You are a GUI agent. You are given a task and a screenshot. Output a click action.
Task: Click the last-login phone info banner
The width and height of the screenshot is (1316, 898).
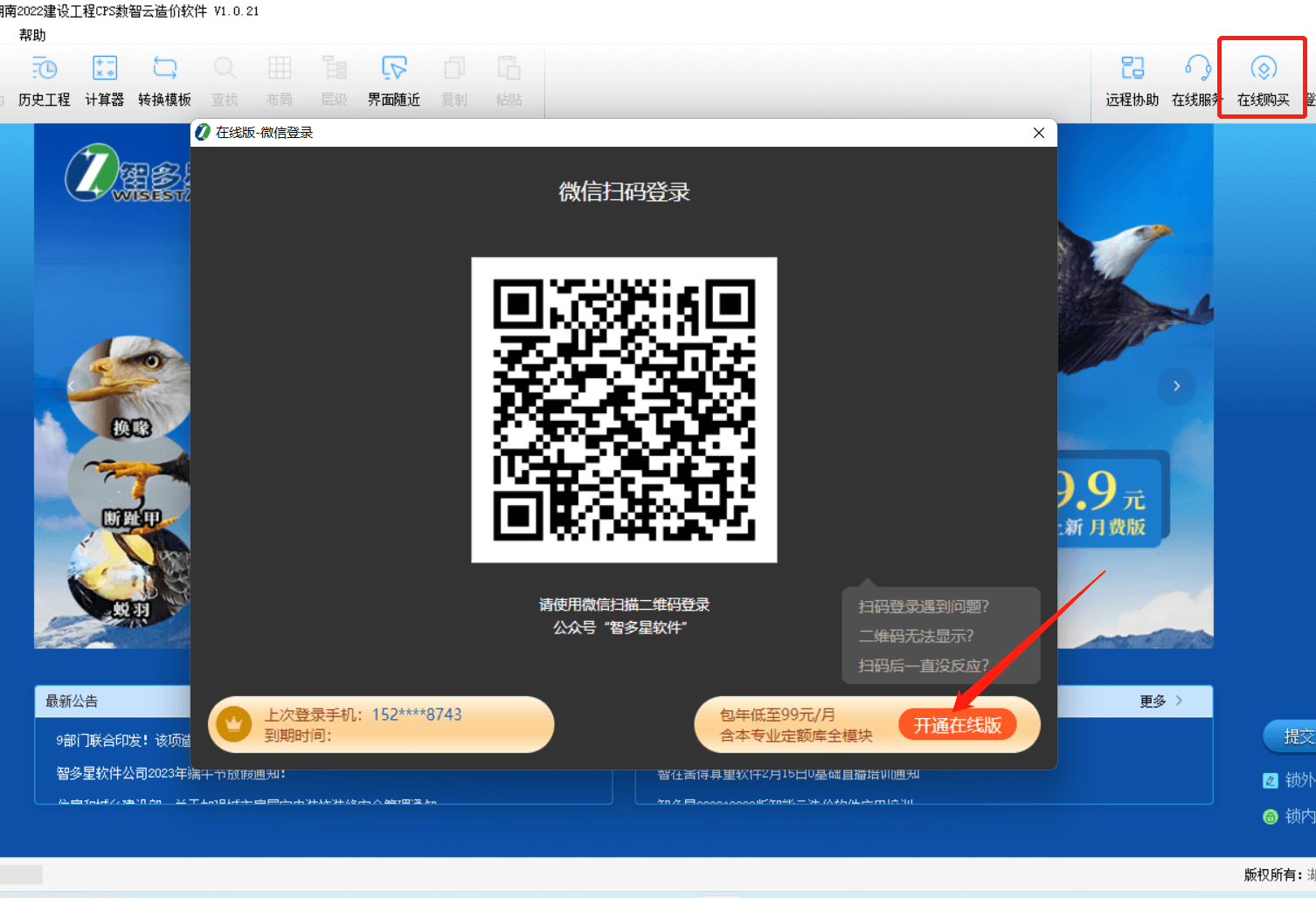click(381, 724)
